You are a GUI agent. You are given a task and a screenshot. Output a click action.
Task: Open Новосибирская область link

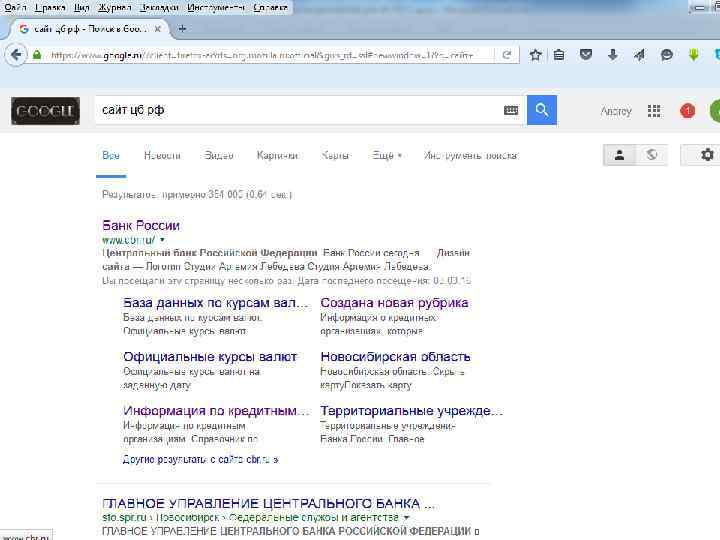pyautogui.click(x=395, y=357)
